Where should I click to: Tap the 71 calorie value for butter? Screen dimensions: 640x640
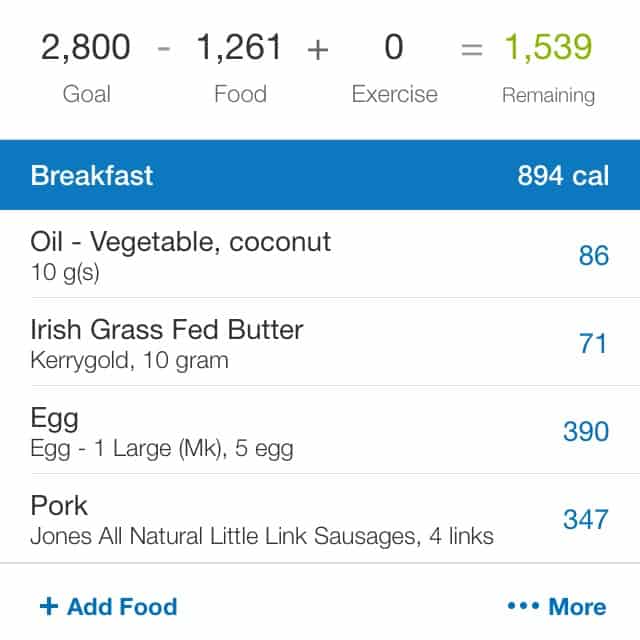coord(593,343)
